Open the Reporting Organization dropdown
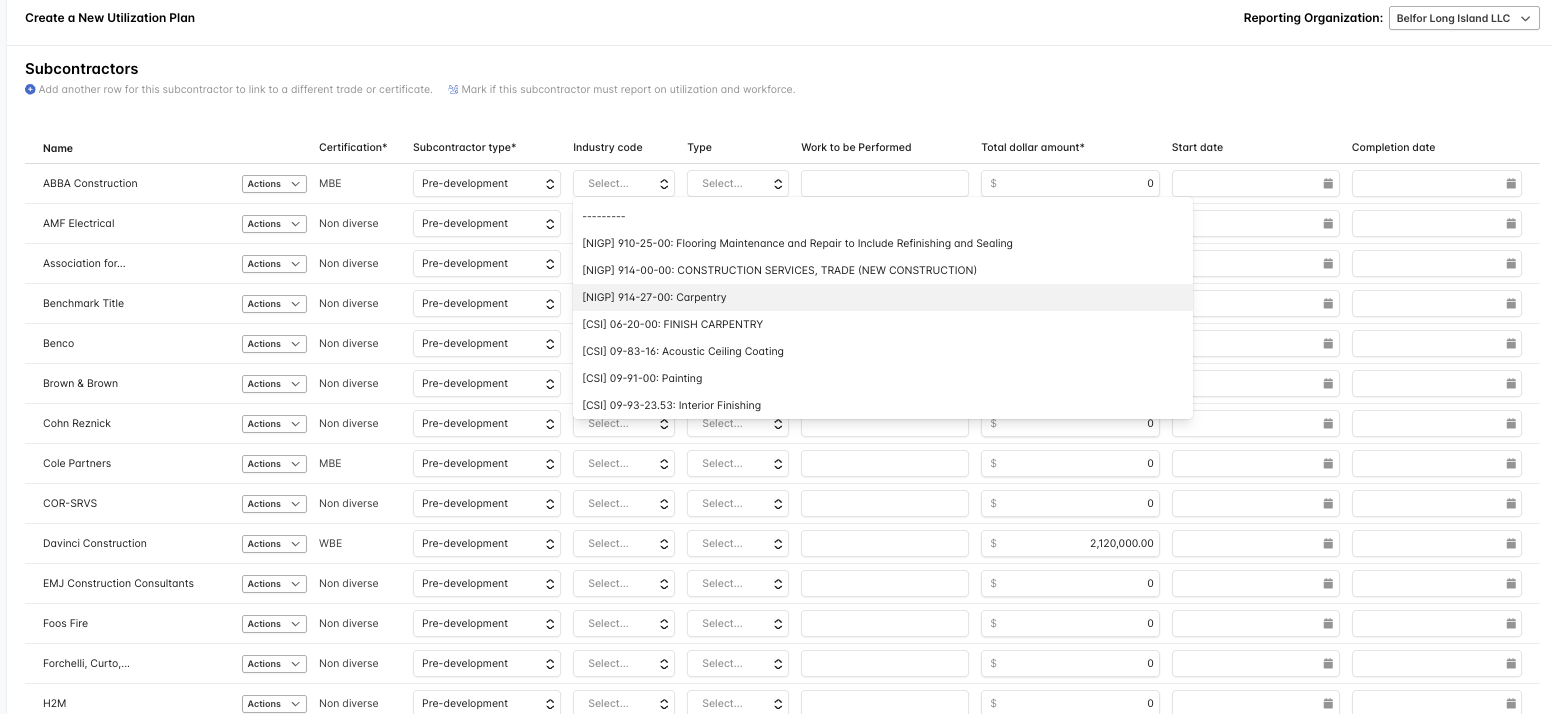The width and height of the screenshot is (1552, 714). [1464, 18]
